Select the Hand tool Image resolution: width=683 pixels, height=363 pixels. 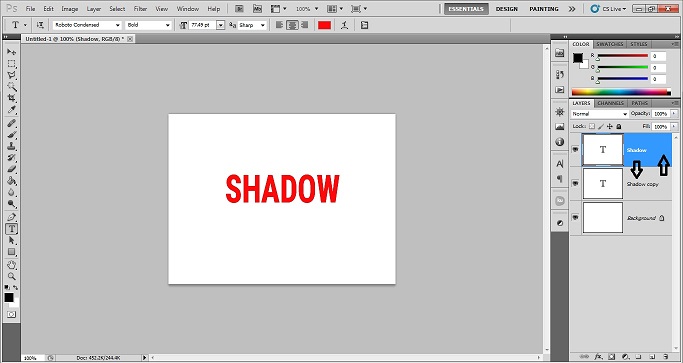coord(11,265)
